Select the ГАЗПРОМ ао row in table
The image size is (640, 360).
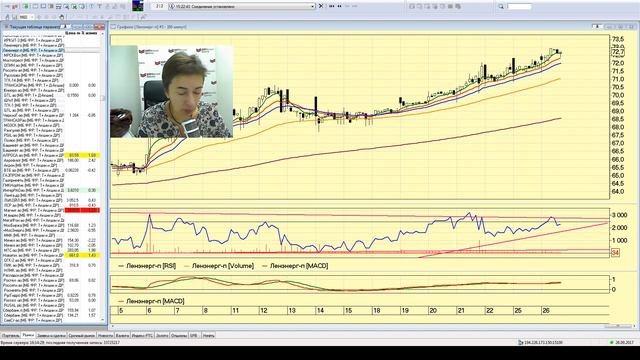click(x=51, y=175)
